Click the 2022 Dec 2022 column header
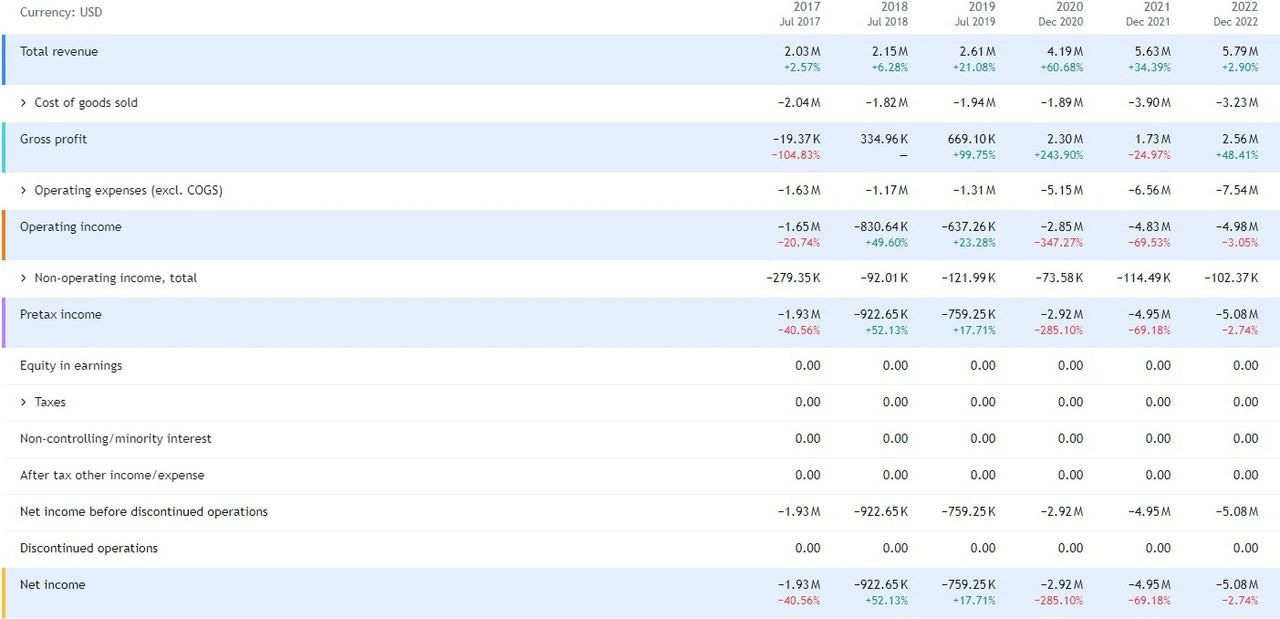 pyautogui.click(x=1236, y=14)
